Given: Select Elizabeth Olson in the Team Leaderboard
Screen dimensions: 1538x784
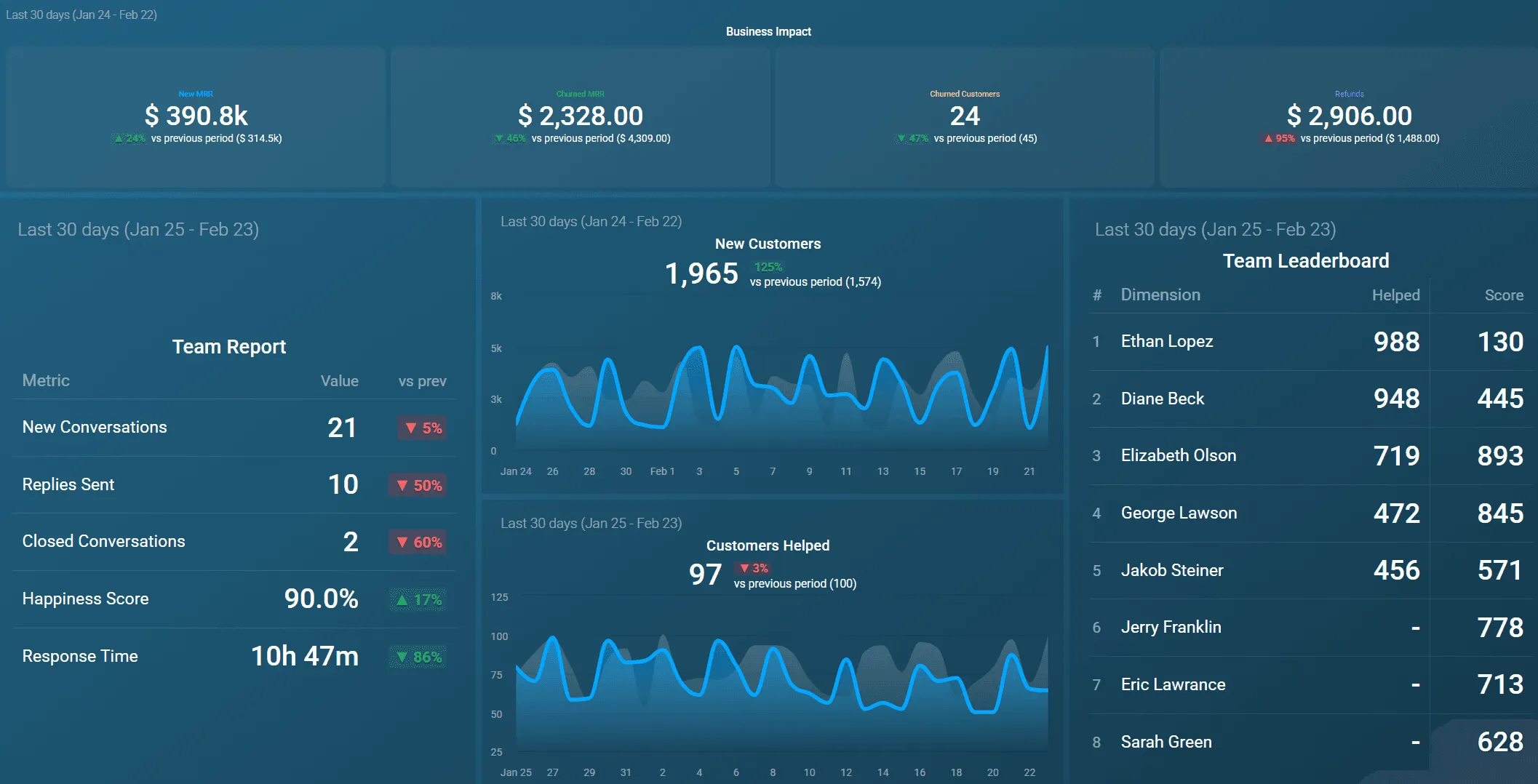Looking at the screenshot, I should 1310,456.
